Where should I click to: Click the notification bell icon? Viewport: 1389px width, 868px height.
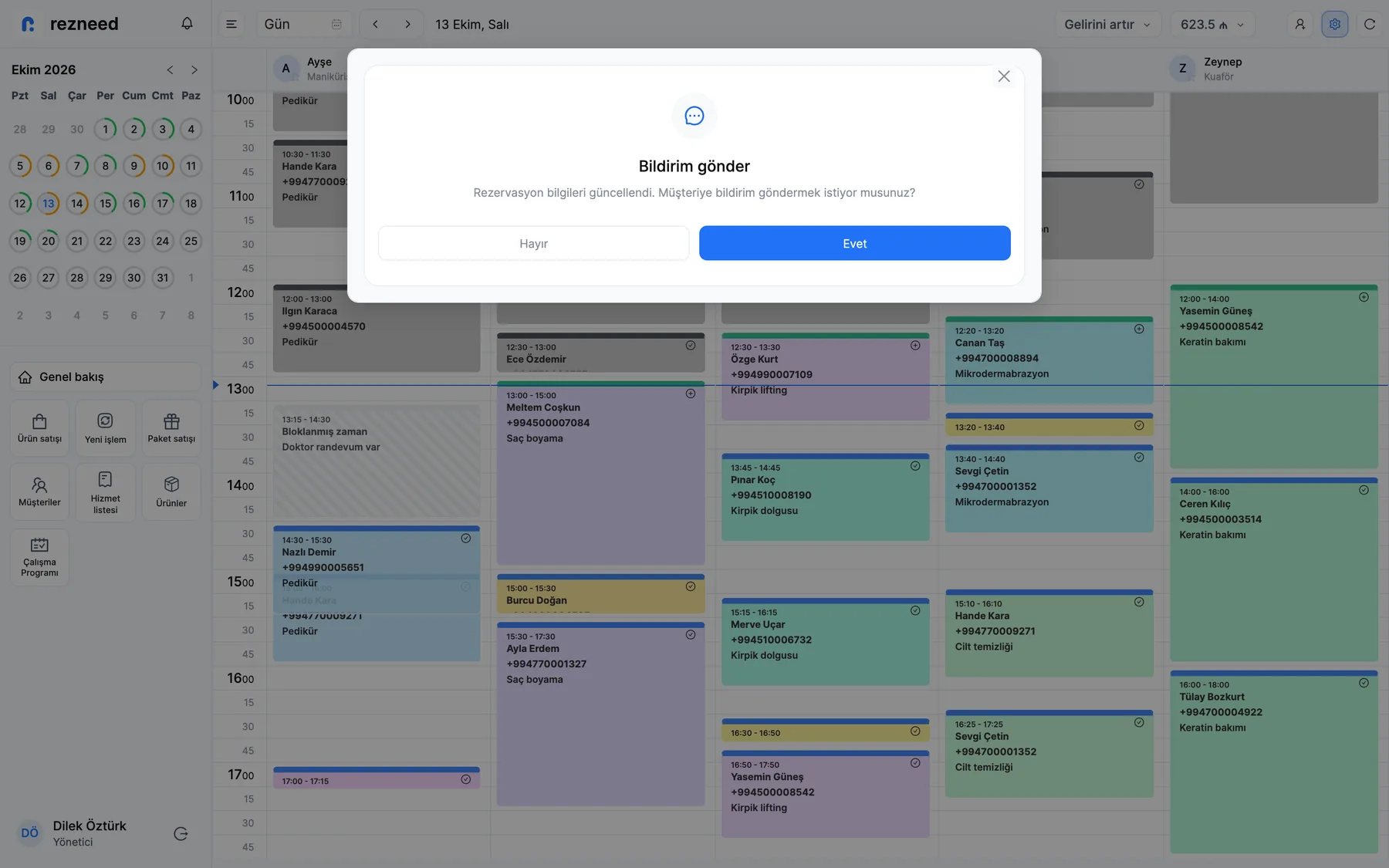(187, 24)
